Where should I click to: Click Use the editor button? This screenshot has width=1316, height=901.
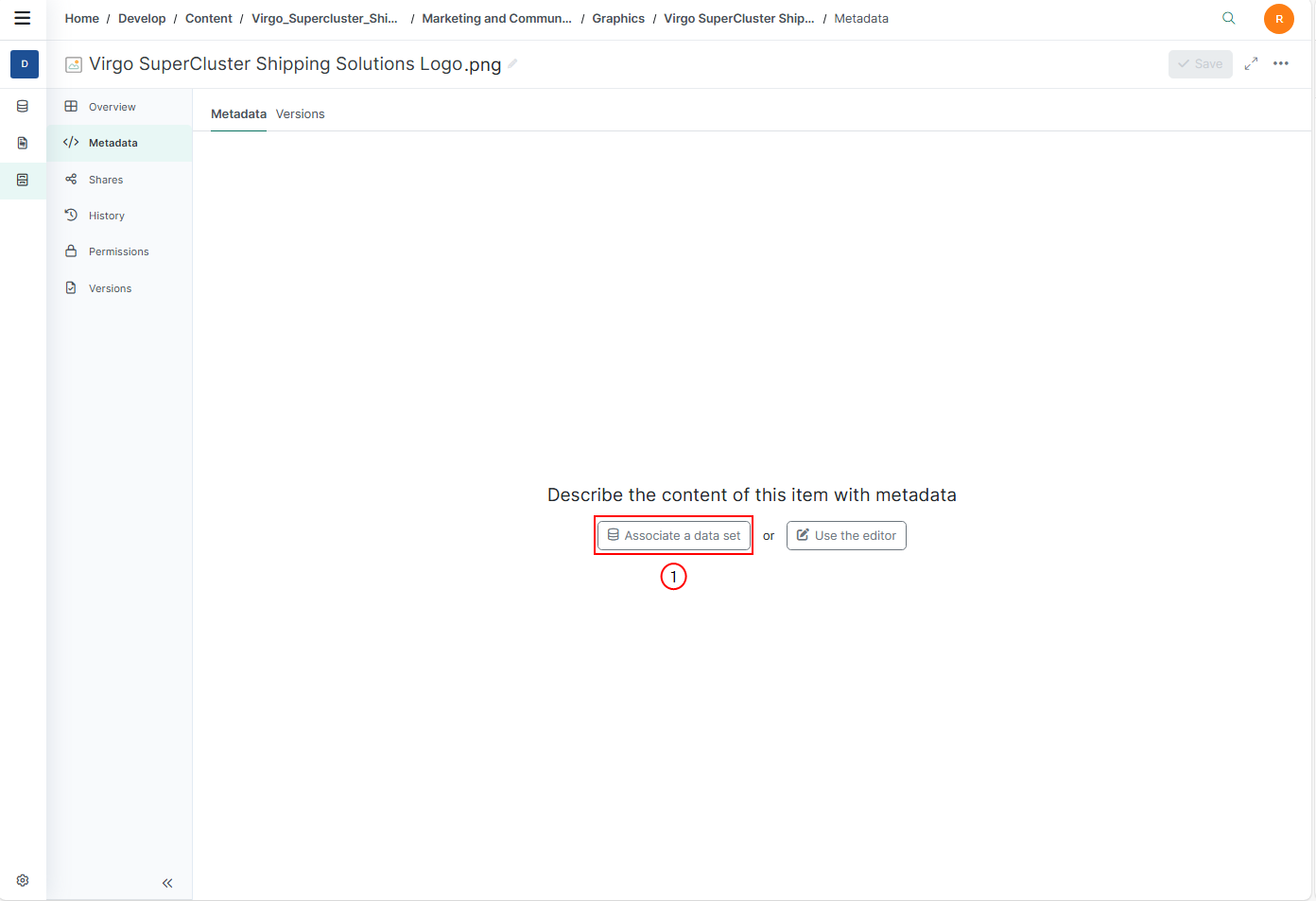846,536
